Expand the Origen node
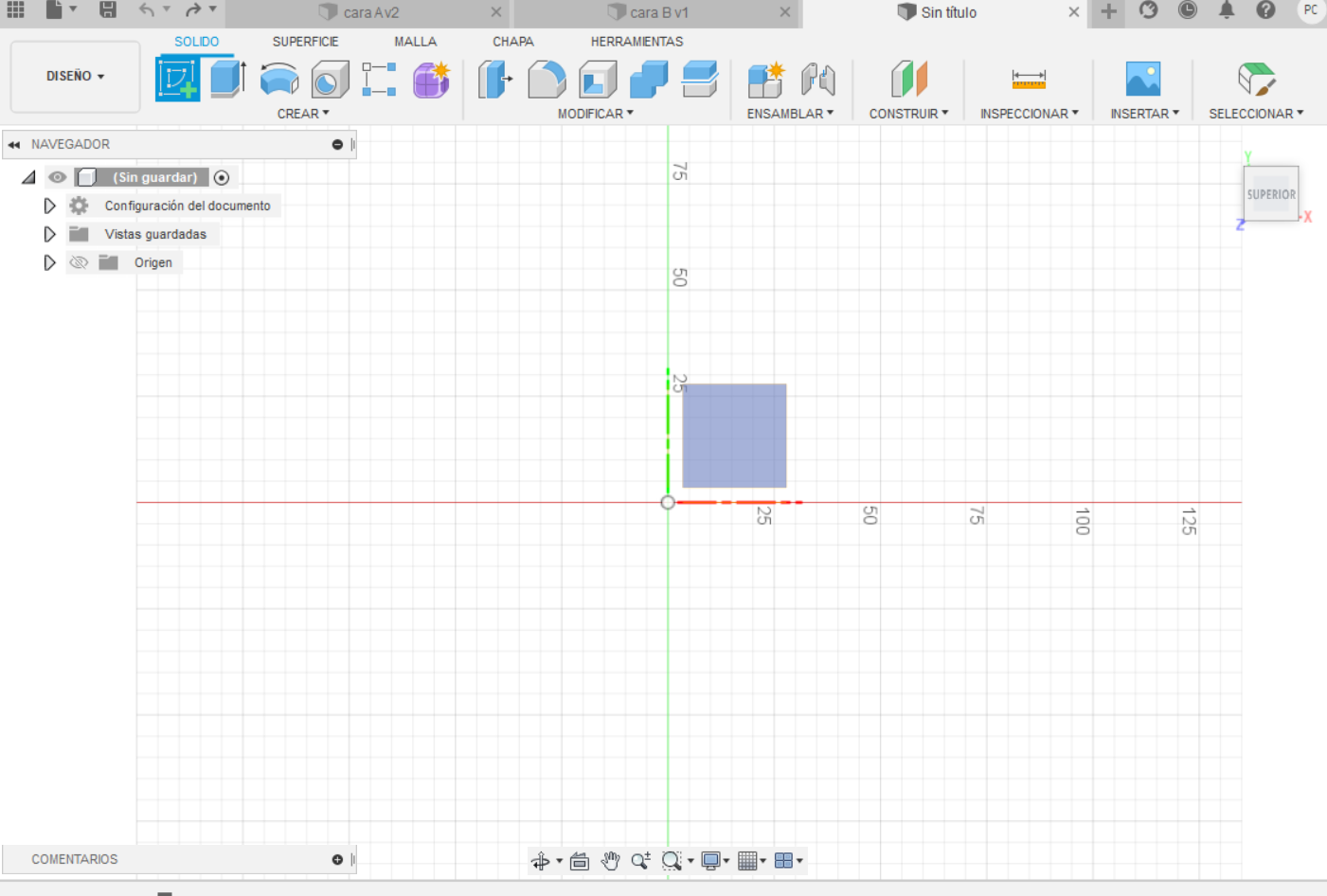This screenshot has width=1327, height=896. tap(49, 262)
